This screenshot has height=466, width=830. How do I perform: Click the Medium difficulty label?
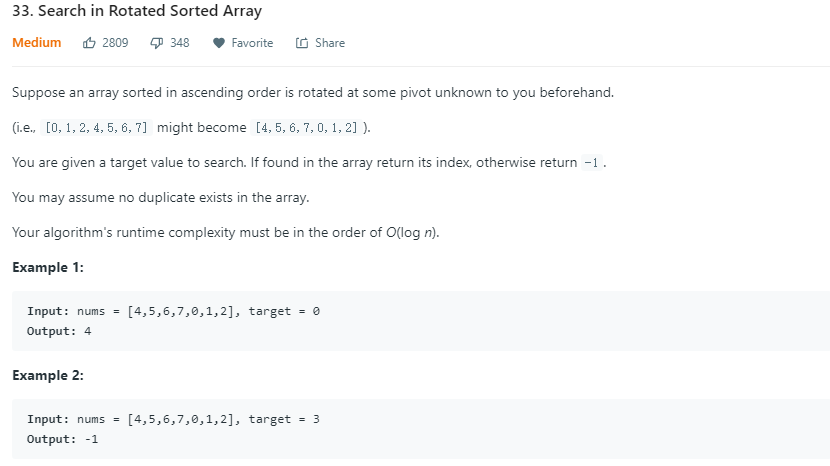tap(36, 43)
